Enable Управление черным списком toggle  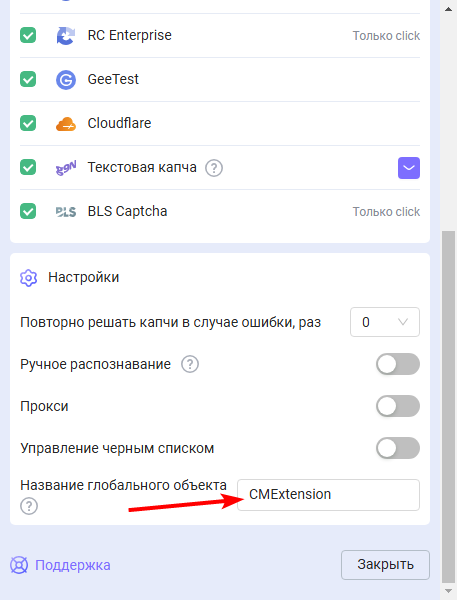pos(398,448)
